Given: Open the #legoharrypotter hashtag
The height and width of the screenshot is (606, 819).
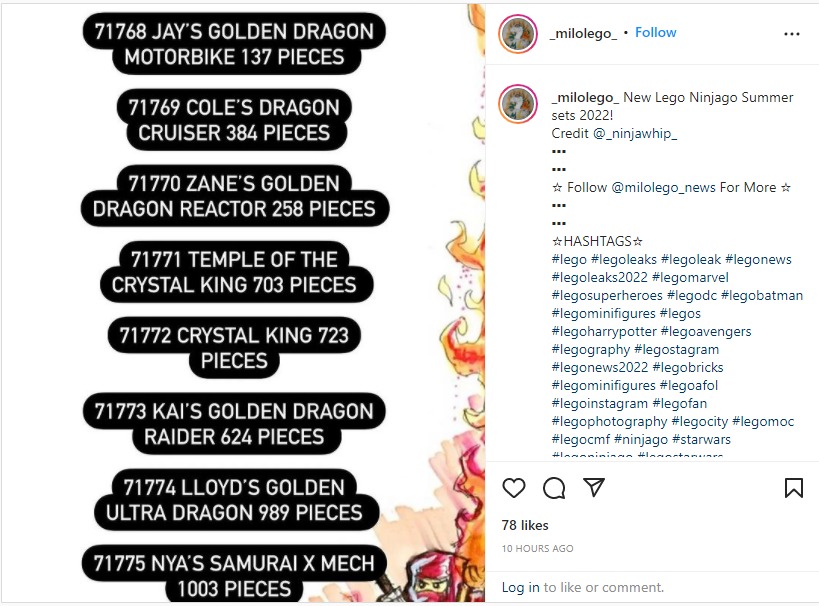Looking at the screenshot, I should [x=604, y=332].
